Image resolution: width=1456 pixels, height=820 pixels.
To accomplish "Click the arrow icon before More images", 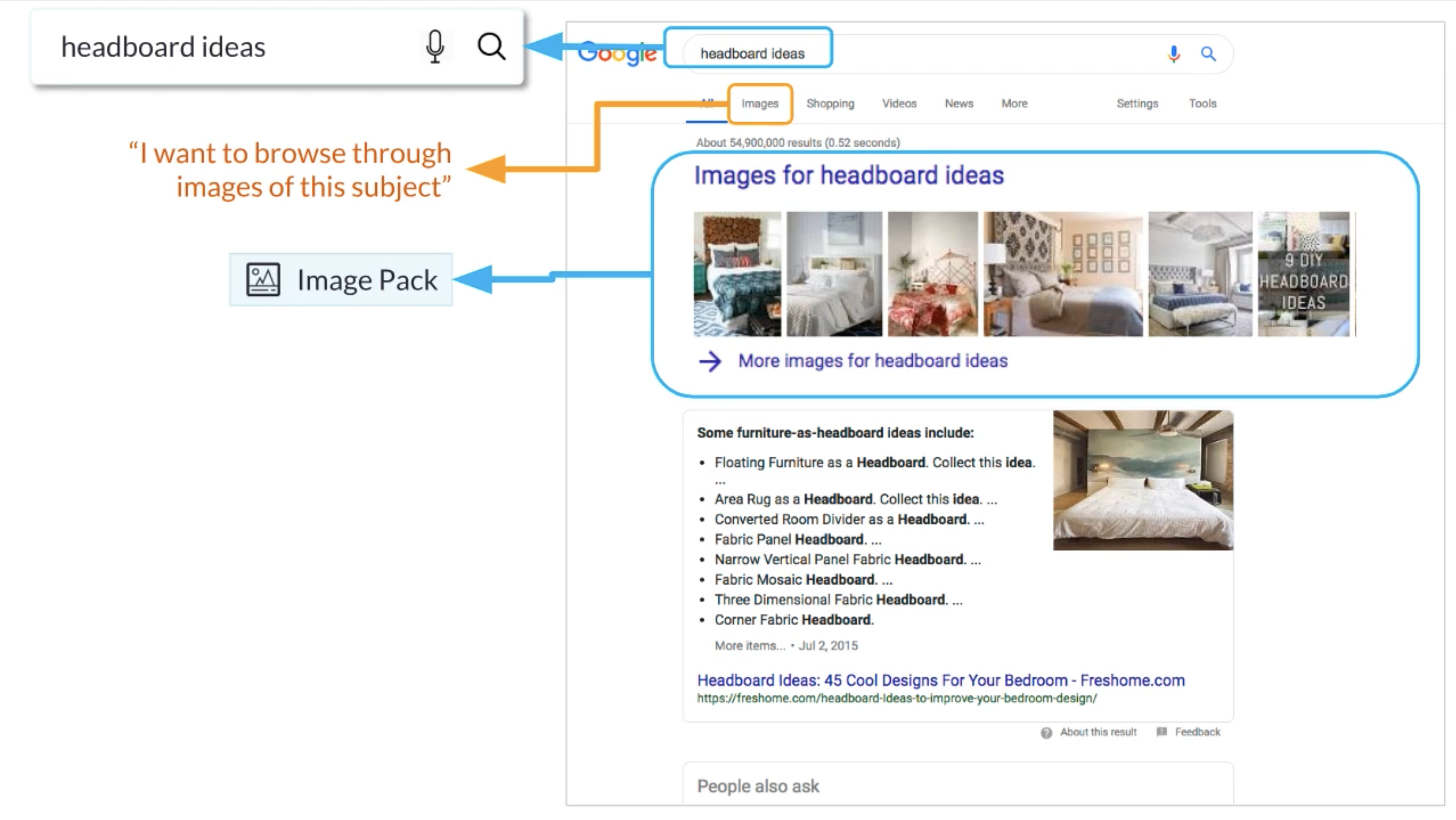I will 710,361.
